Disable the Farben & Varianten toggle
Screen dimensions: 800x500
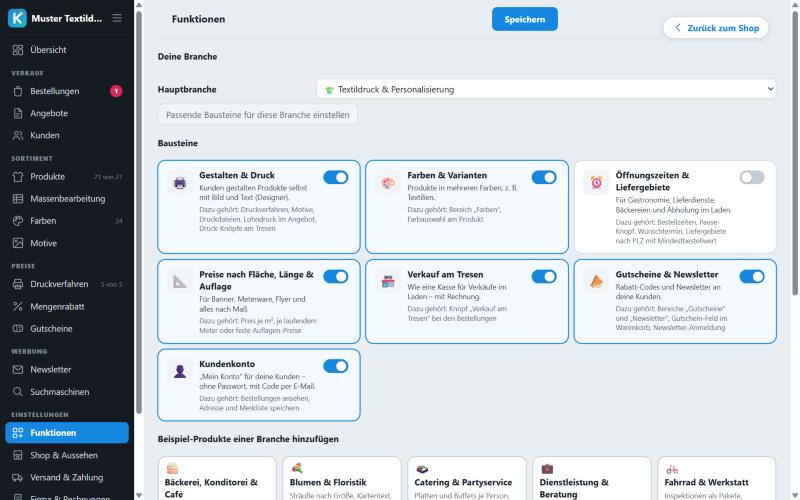[x=544, y=178]
